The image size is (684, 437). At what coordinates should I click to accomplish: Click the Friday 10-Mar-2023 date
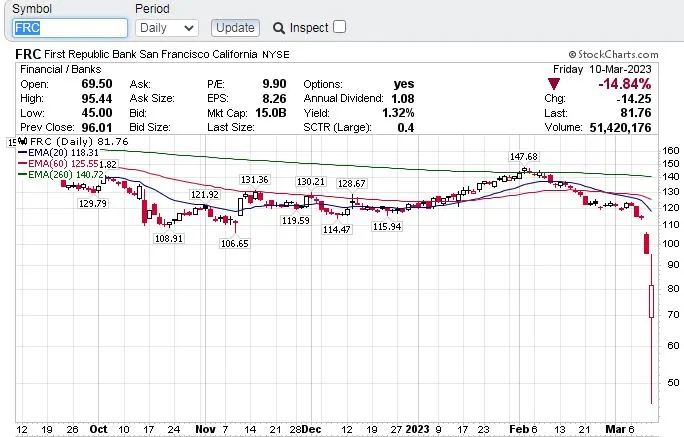[x=602, y=69]
